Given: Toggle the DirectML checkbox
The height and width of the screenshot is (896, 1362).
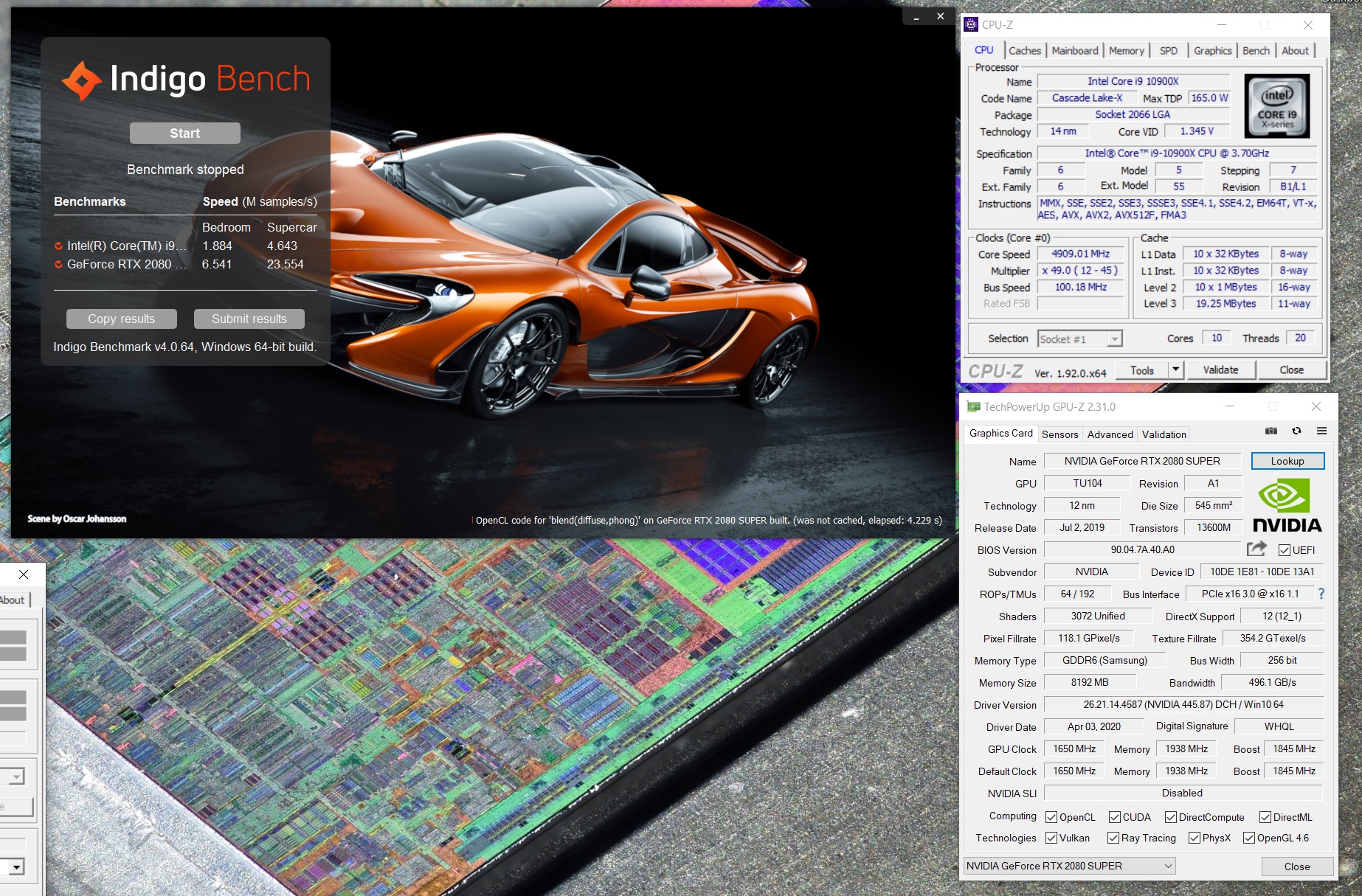Looking at the screenshot, I should pos(1265,817).
